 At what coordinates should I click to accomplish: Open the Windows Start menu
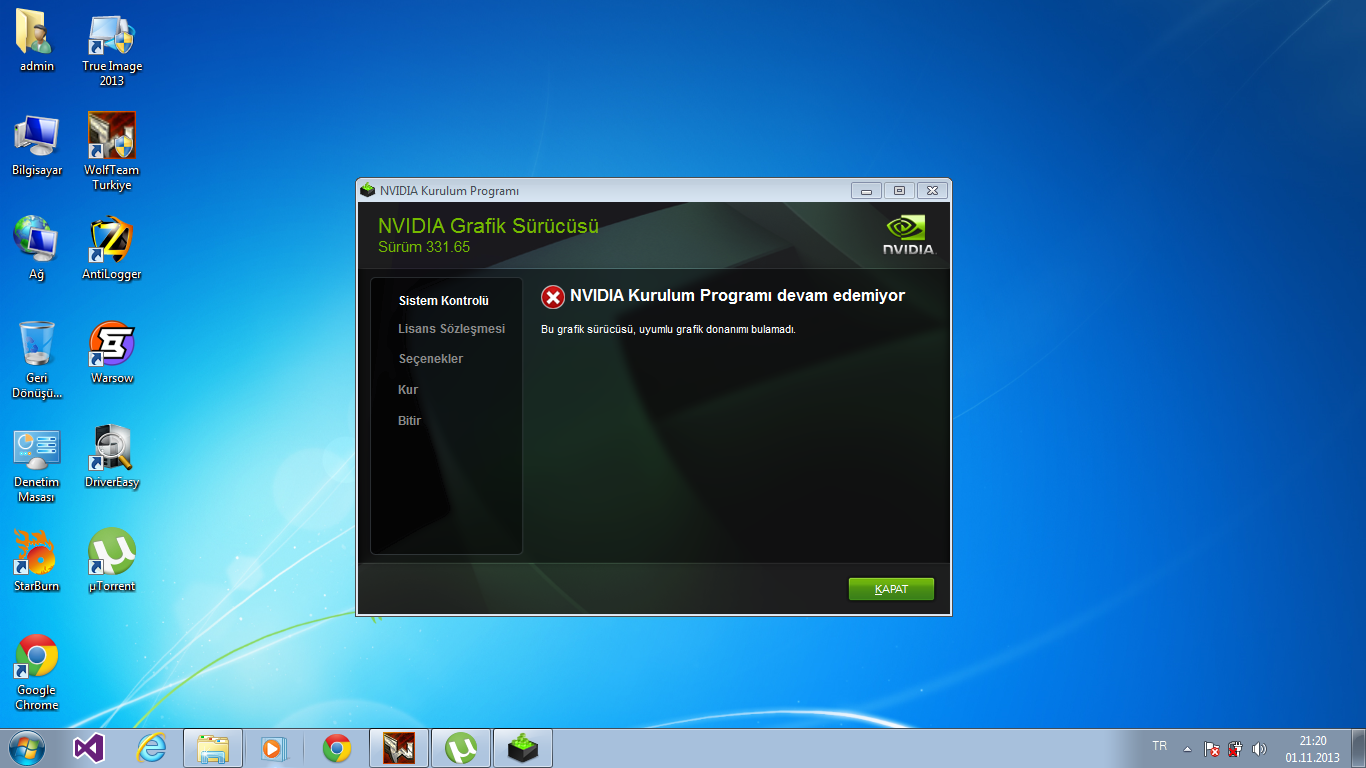coord(27,748)
